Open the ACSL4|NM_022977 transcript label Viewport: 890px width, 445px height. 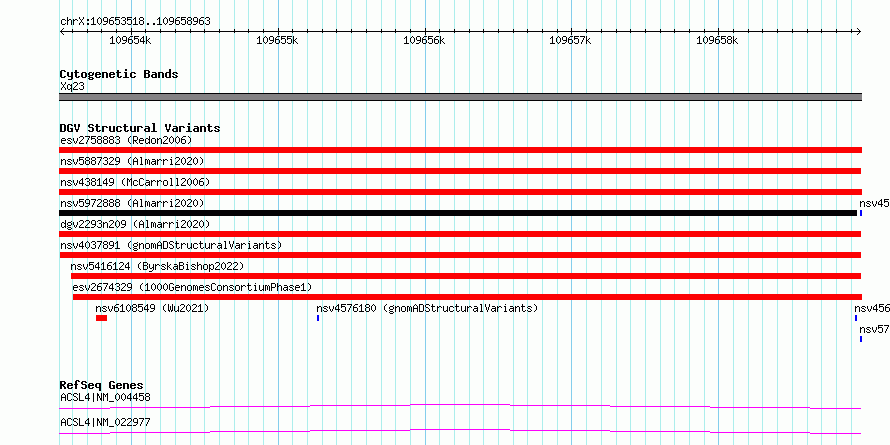(x=105, y=422)
